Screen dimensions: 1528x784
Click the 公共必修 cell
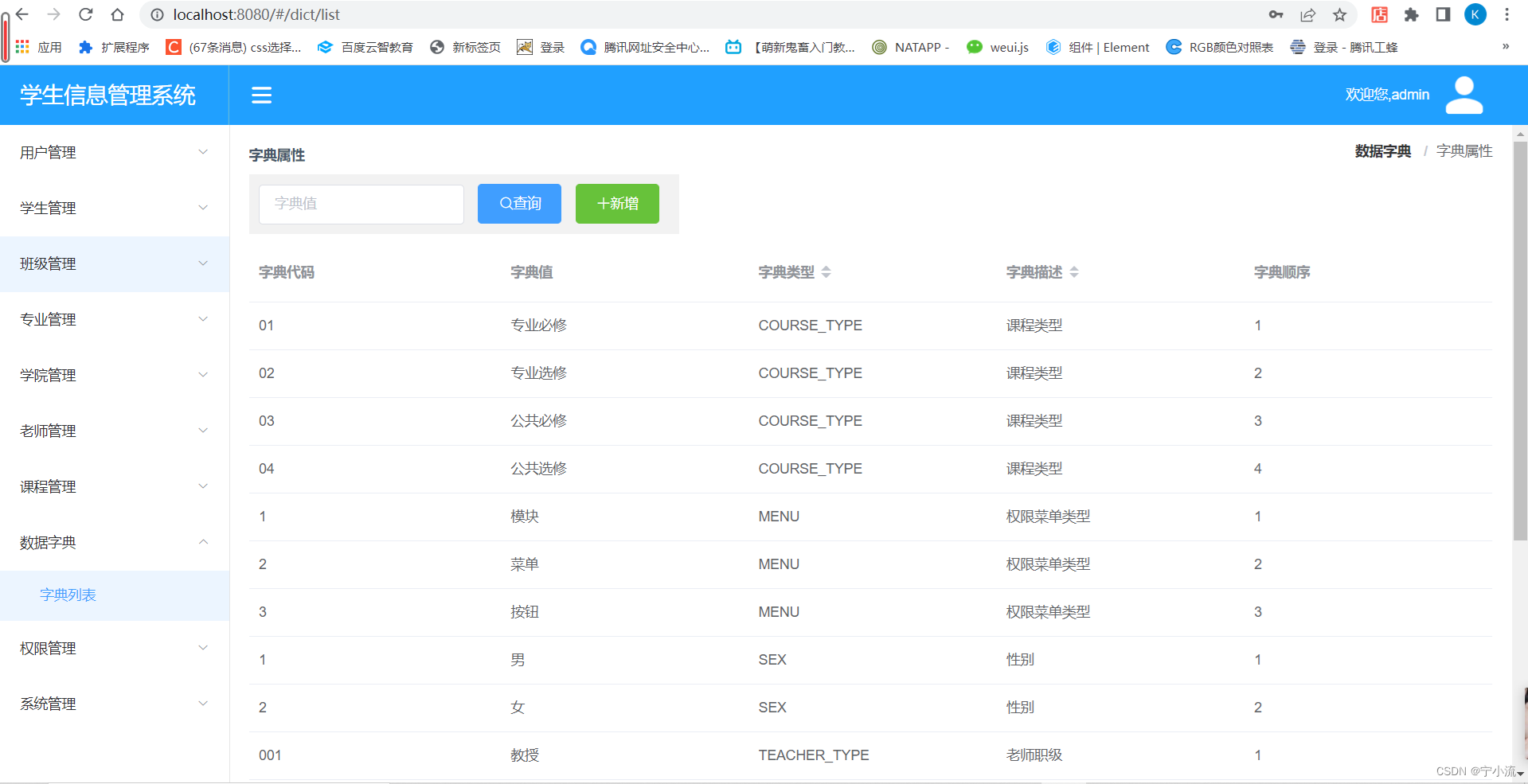[x=538, y=421]
